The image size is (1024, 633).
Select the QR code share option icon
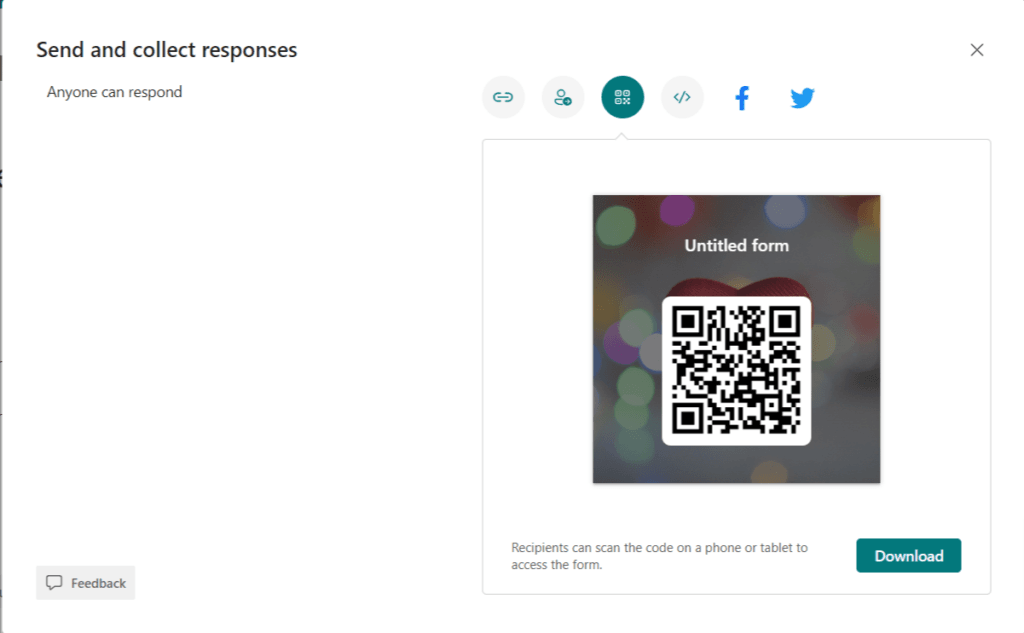coord(622,97)
